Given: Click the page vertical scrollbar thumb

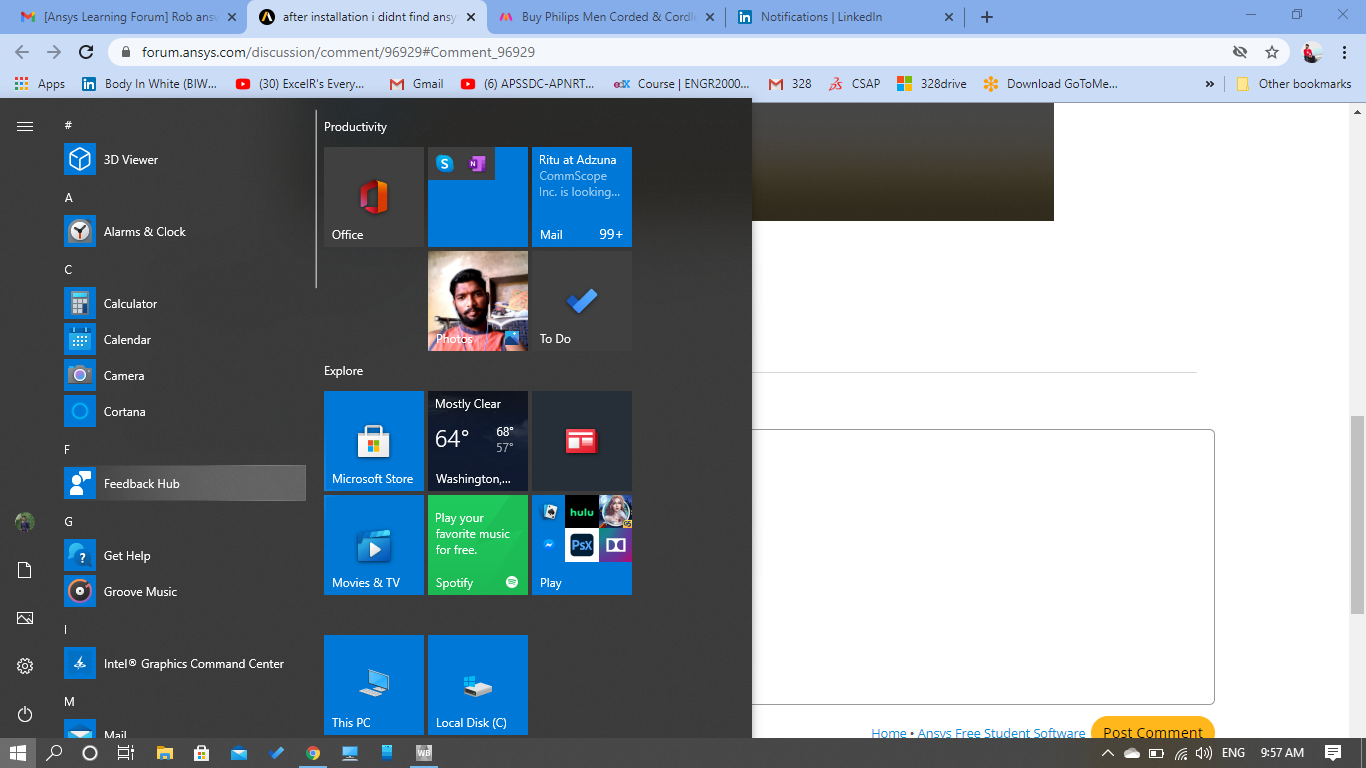Looking at the screenshot, I should [1358, 515].
